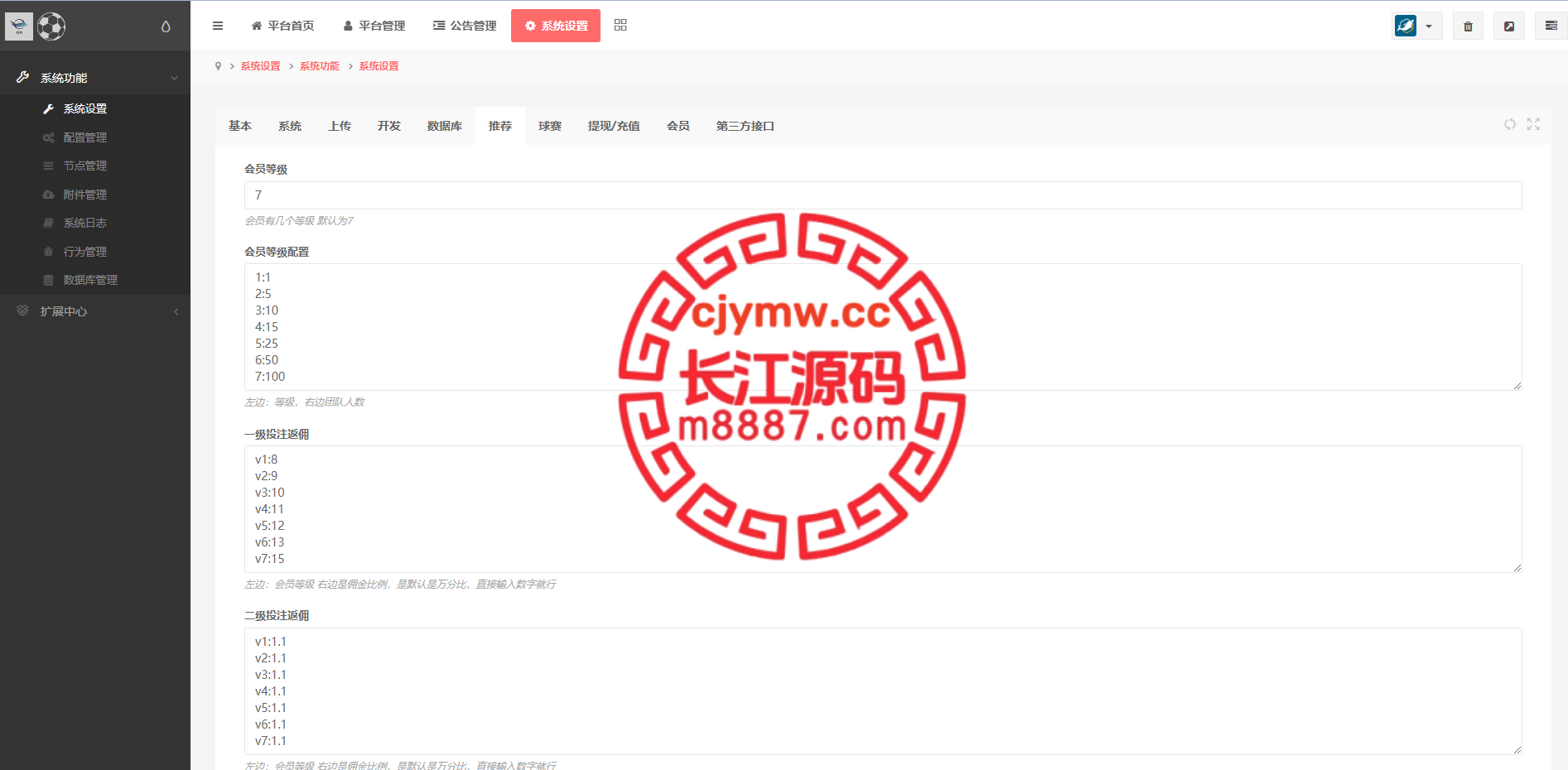Click inside the 一级投注返佣 textarea
Screen dimensions: 1568x770
click(883, 509)
